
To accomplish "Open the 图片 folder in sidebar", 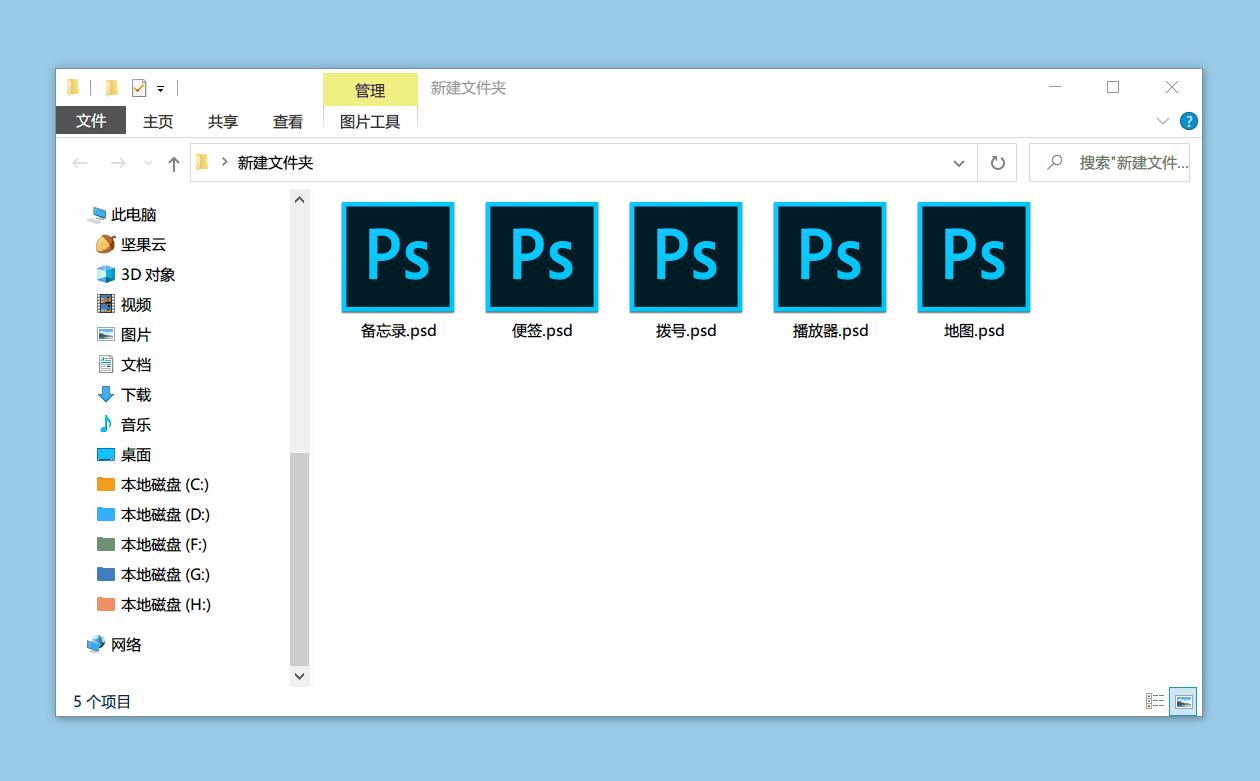I will coord(124,335).
